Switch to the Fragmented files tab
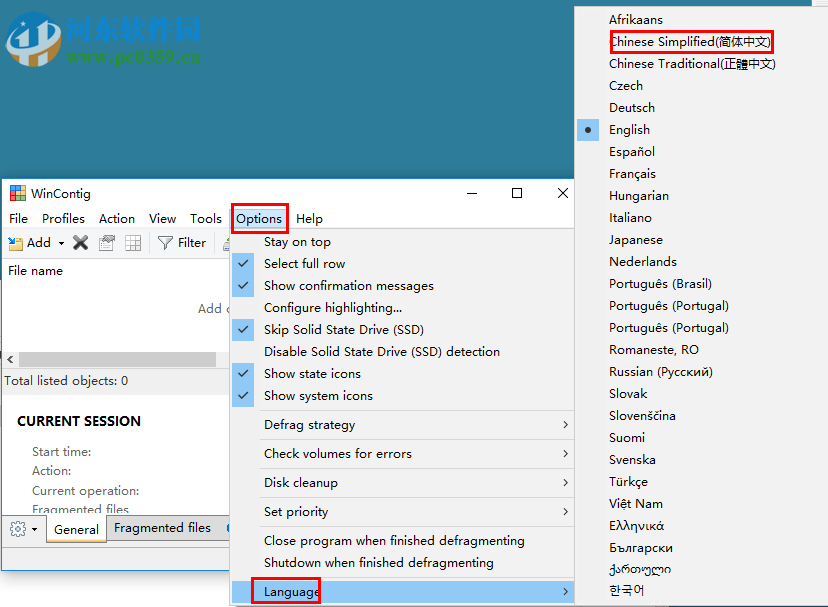 point(162,528)
